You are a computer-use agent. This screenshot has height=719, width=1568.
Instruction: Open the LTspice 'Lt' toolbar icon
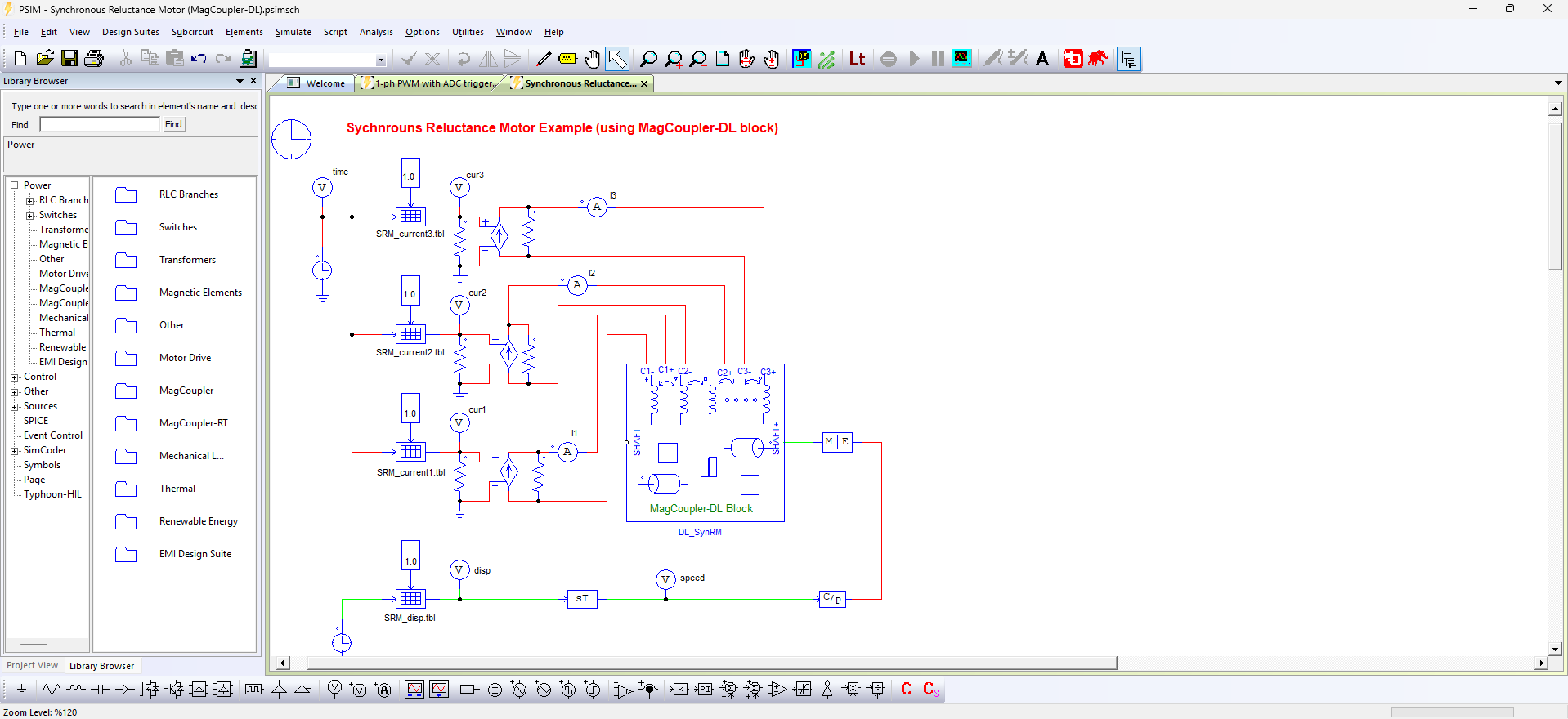[x=857, y=59]
